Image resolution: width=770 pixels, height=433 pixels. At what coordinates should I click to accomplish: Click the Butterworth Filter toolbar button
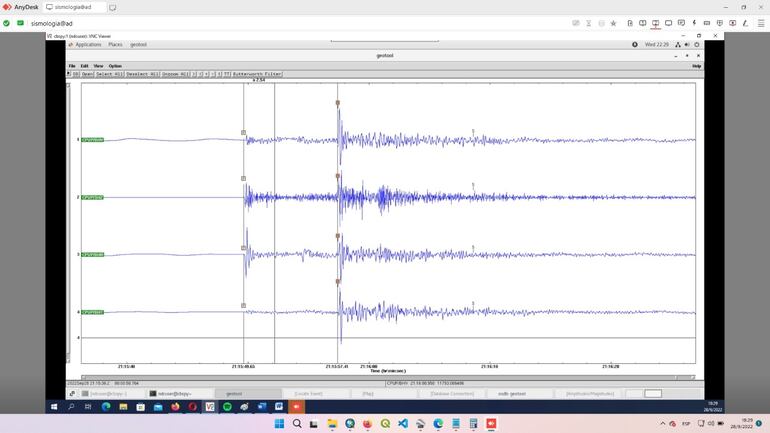[258, 74]
